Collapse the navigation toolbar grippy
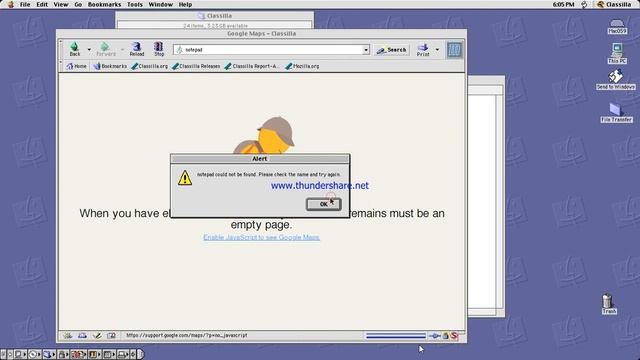 pyautogui.click(x=61, y=50)
